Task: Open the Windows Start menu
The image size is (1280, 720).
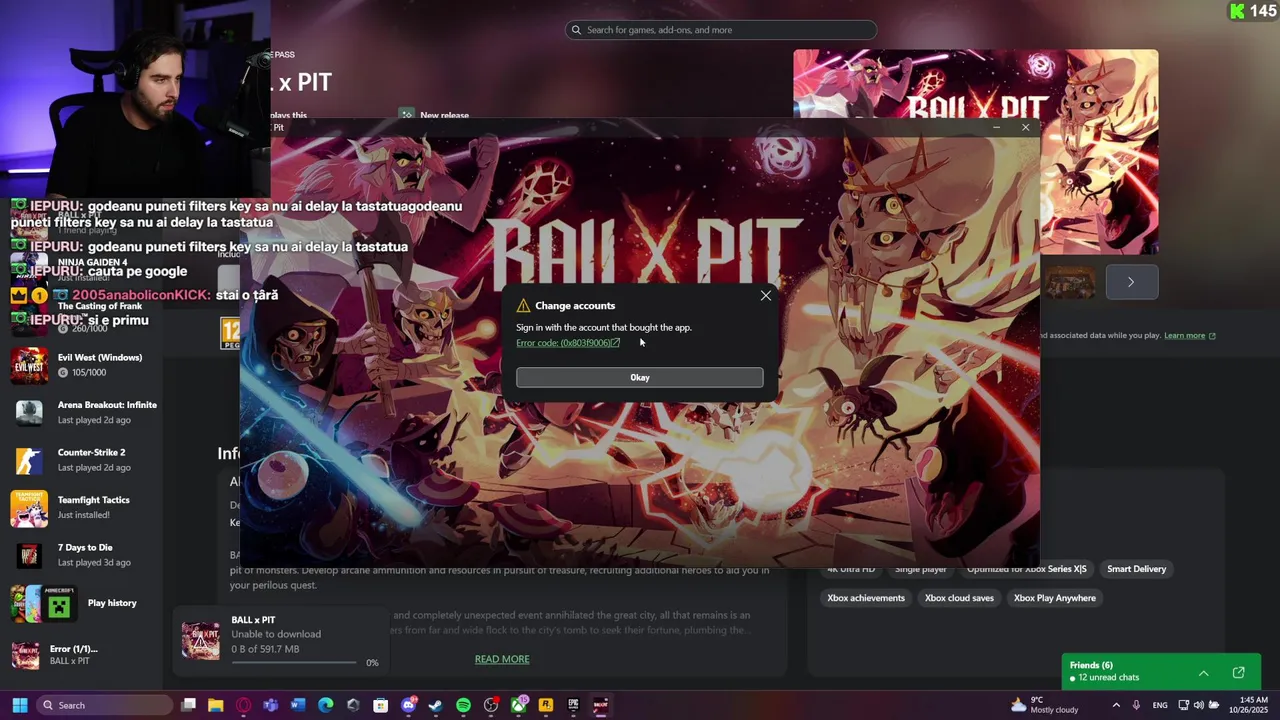Action: tap(20, 705)
